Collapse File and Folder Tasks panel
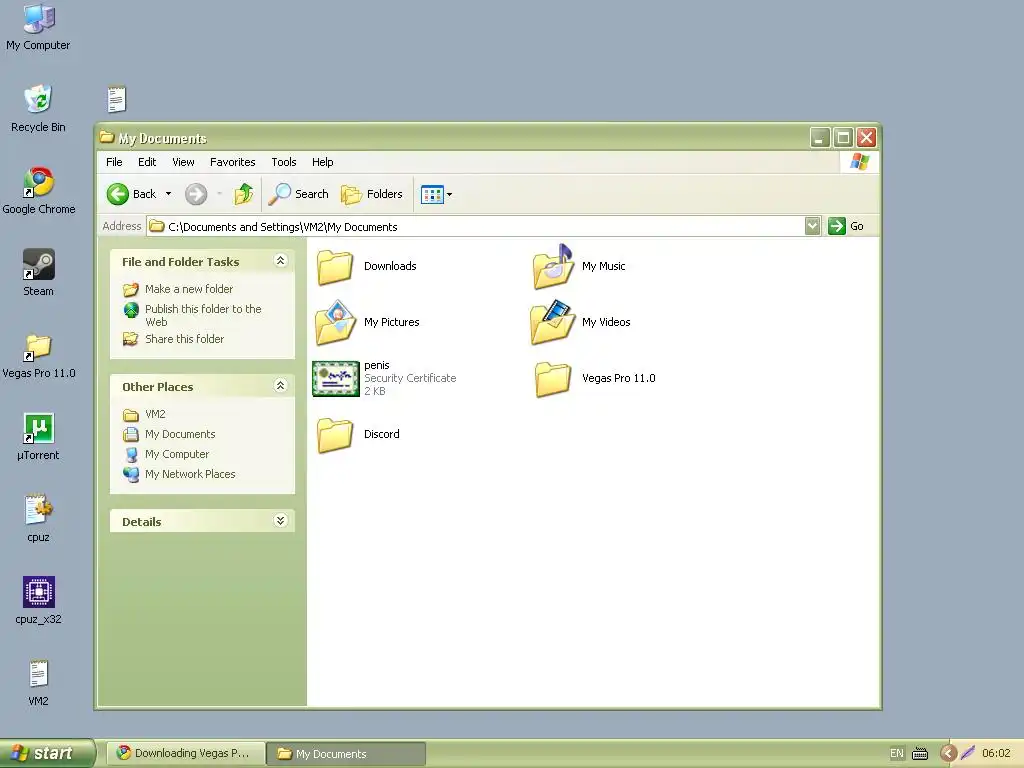Viewport: 1024px width, 768px height. pyautogui.click(x=281, y=261)
